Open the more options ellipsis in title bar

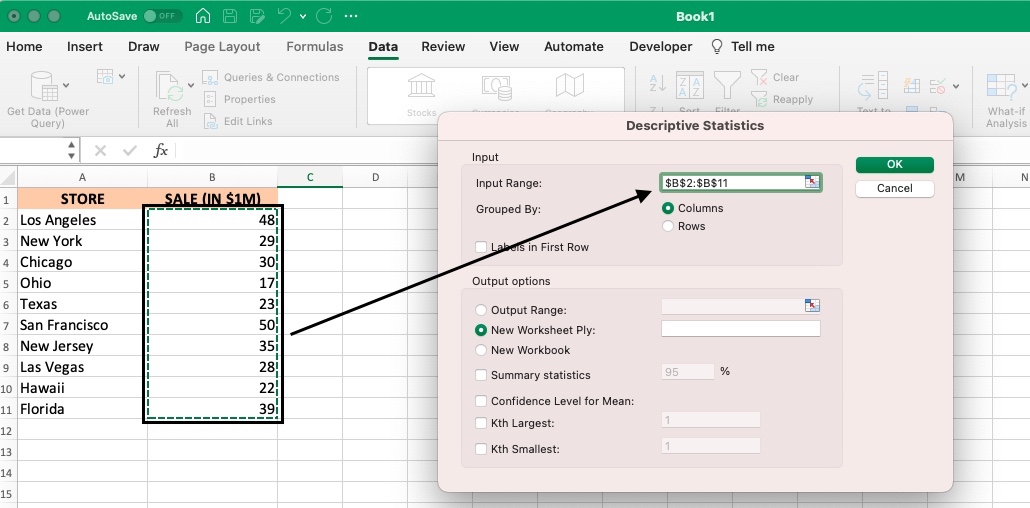[351, 16]
